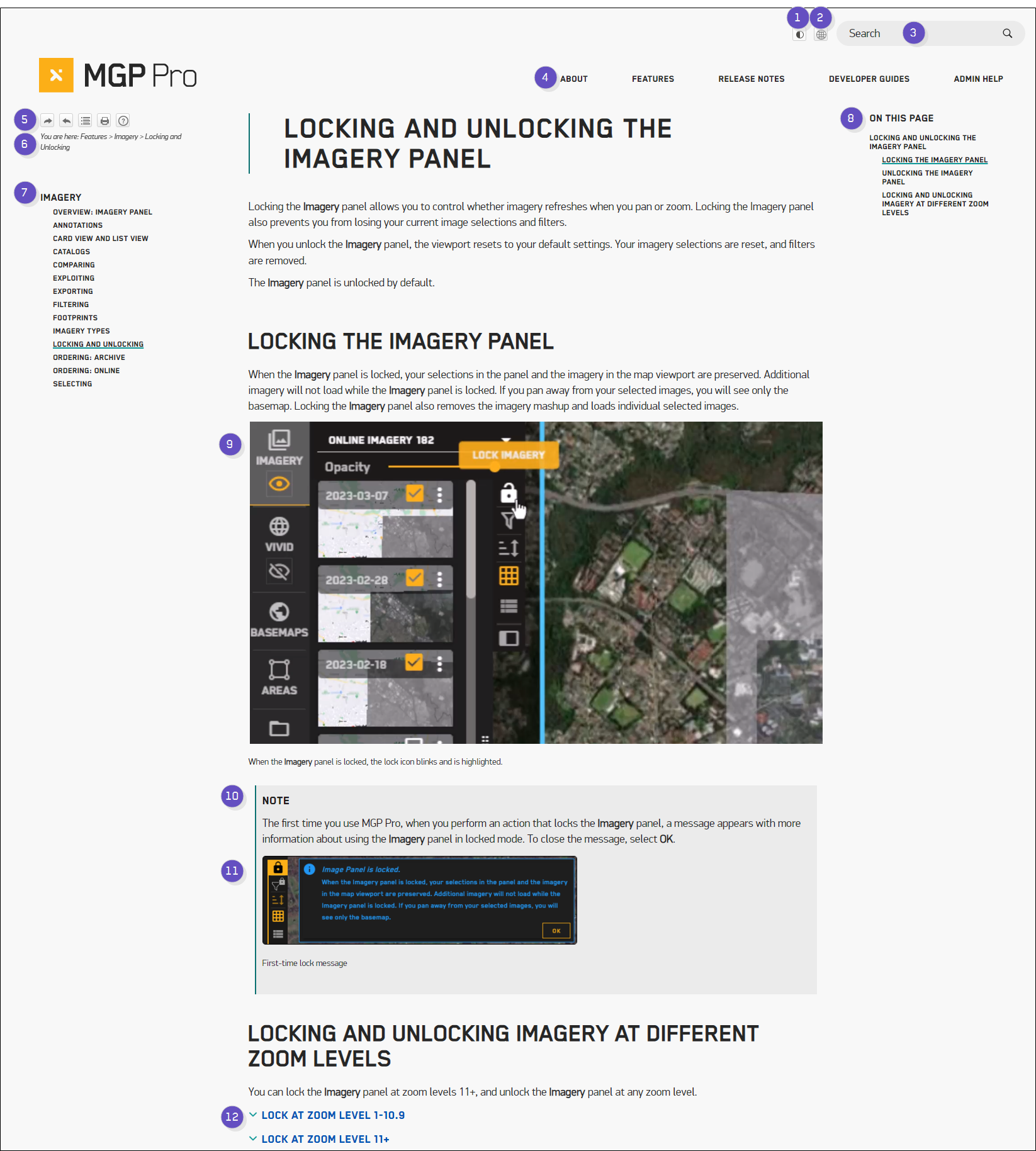Click the unlocked padlock lock imagery icon
The image size is (1036, 1151).
pyautogui.click(x=508, y=493)
